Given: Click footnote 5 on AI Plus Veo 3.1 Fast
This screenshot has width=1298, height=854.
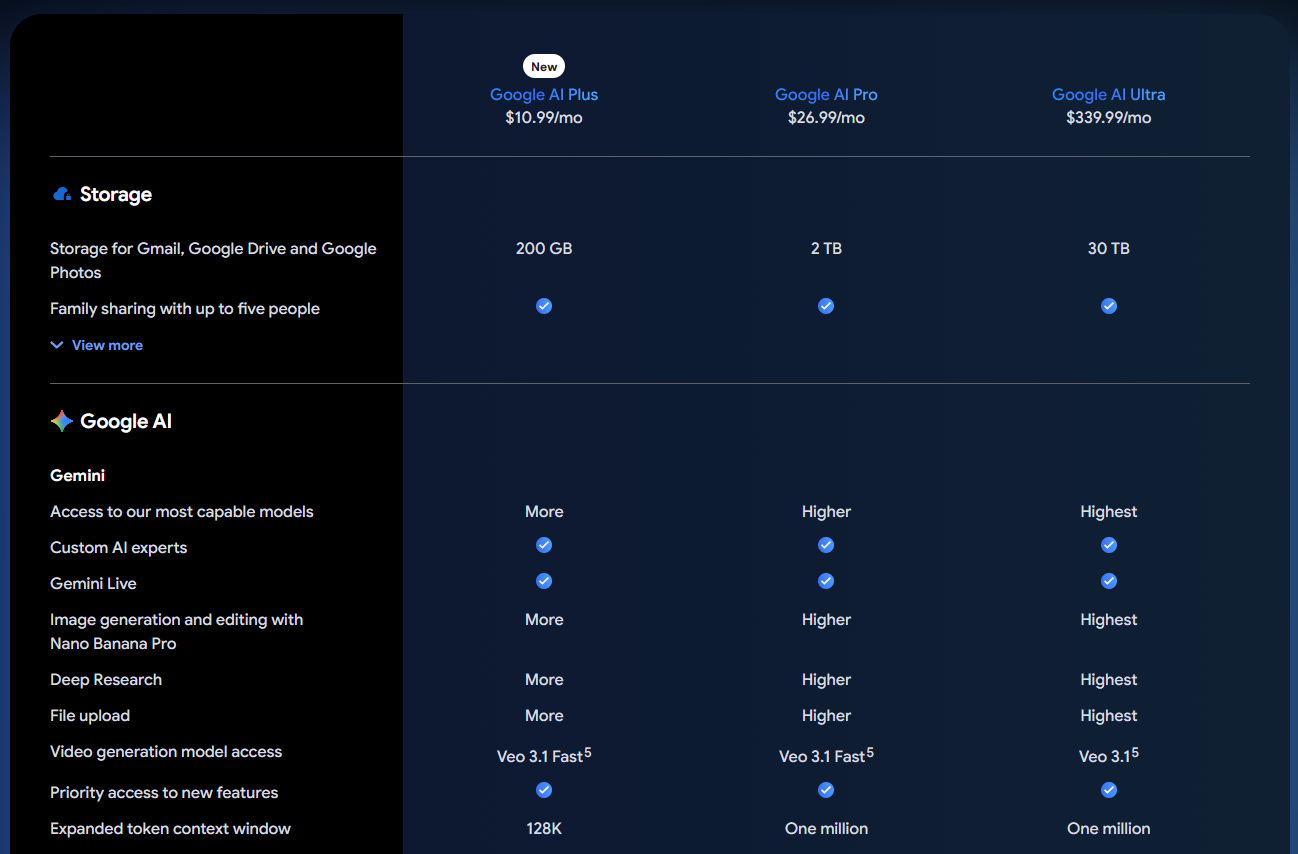Looking at the screenshot, I should coord(588,752).
